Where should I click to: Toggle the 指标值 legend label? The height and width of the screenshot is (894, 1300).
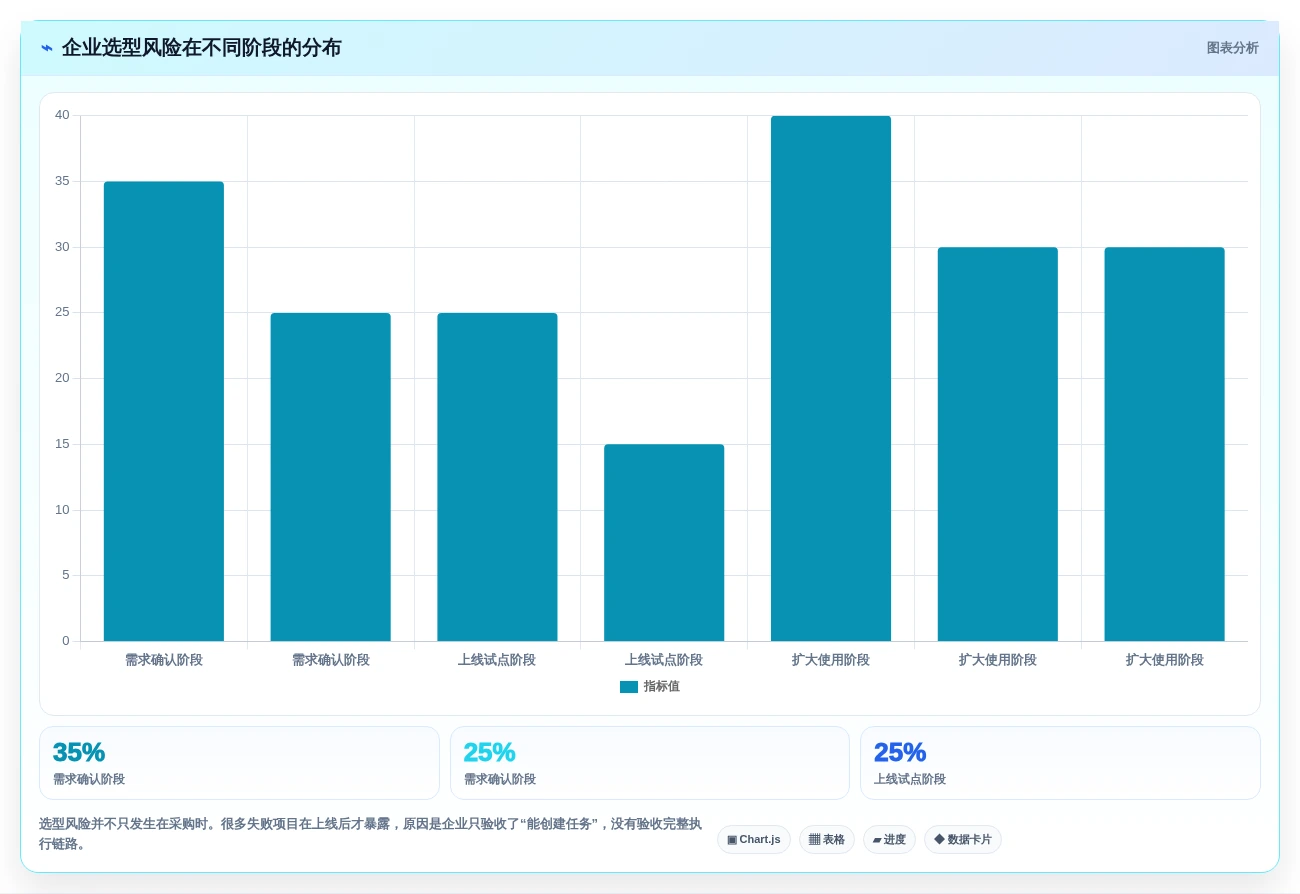661,687
